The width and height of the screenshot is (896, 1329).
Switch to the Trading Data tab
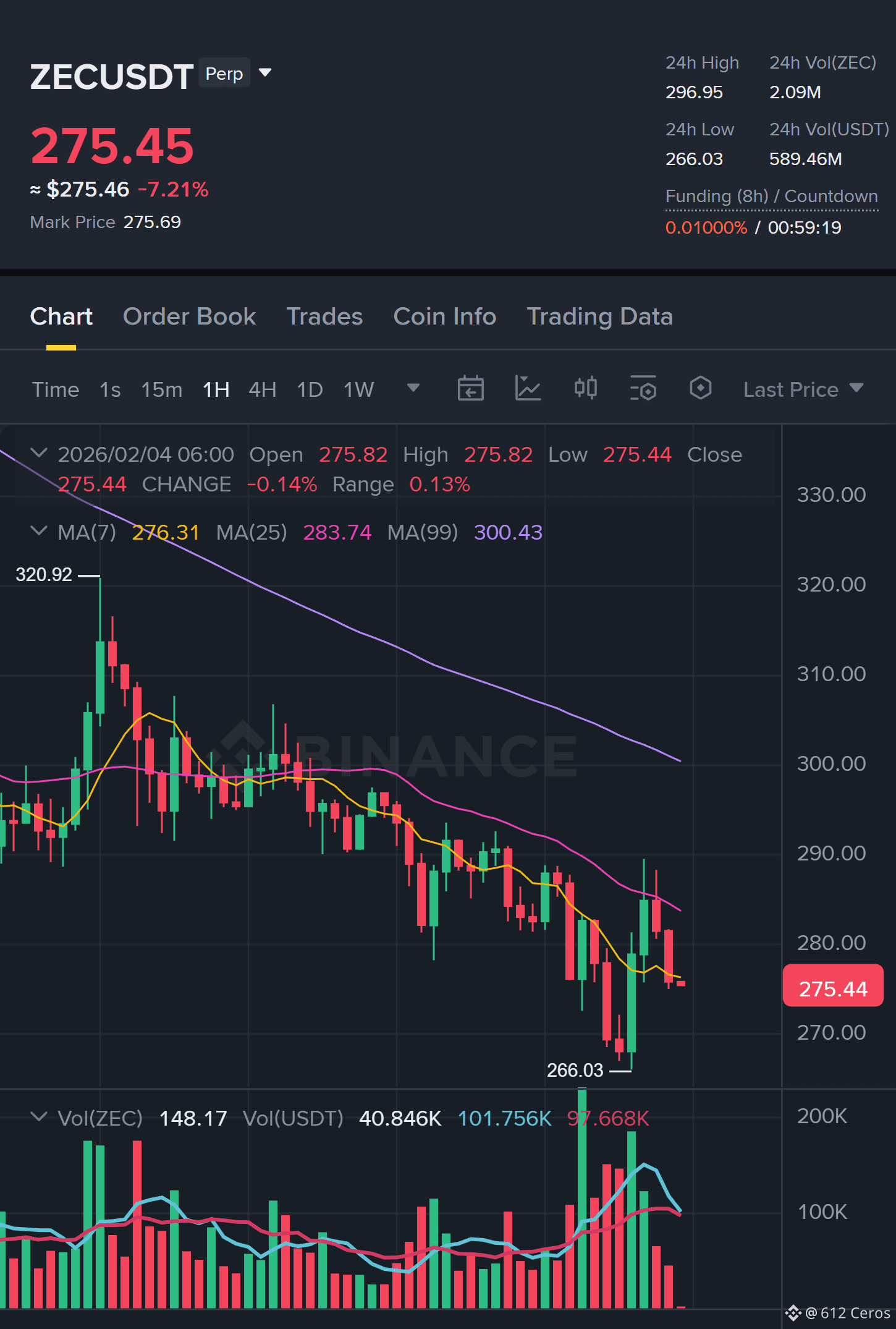pyautogui.click(x=599, y=316)
